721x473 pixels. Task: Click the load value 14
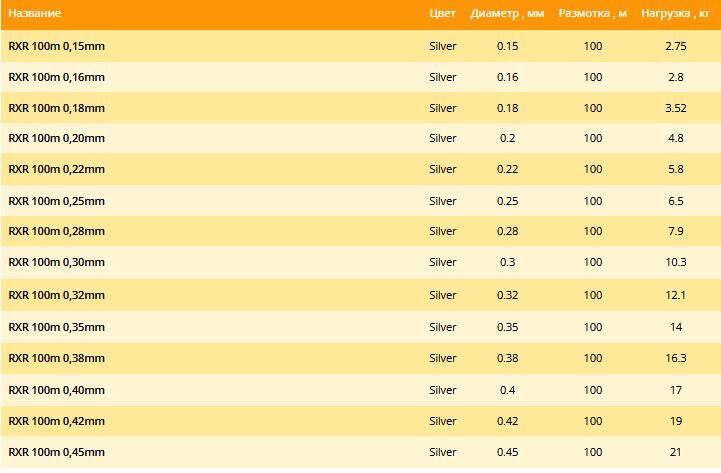pyautogui.click(x=675, y=327)
